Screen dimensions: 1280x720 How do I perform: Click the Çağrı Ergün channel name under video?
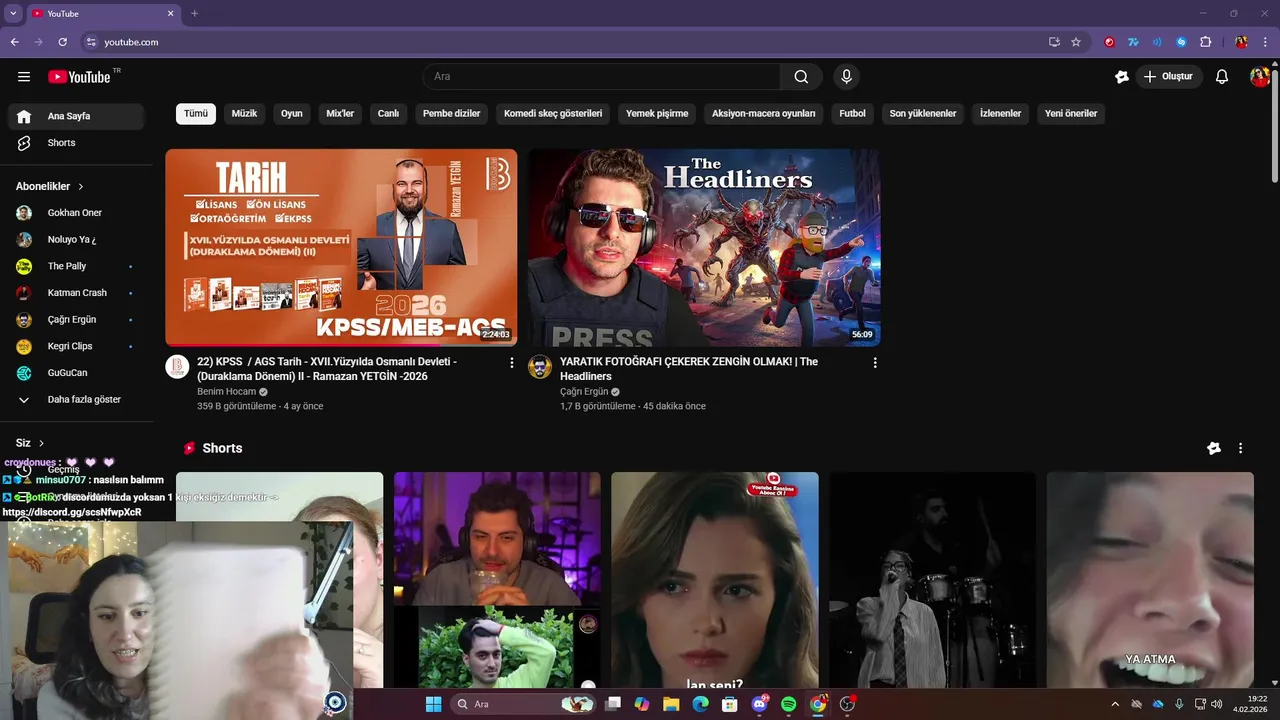[x=584, y=392]
